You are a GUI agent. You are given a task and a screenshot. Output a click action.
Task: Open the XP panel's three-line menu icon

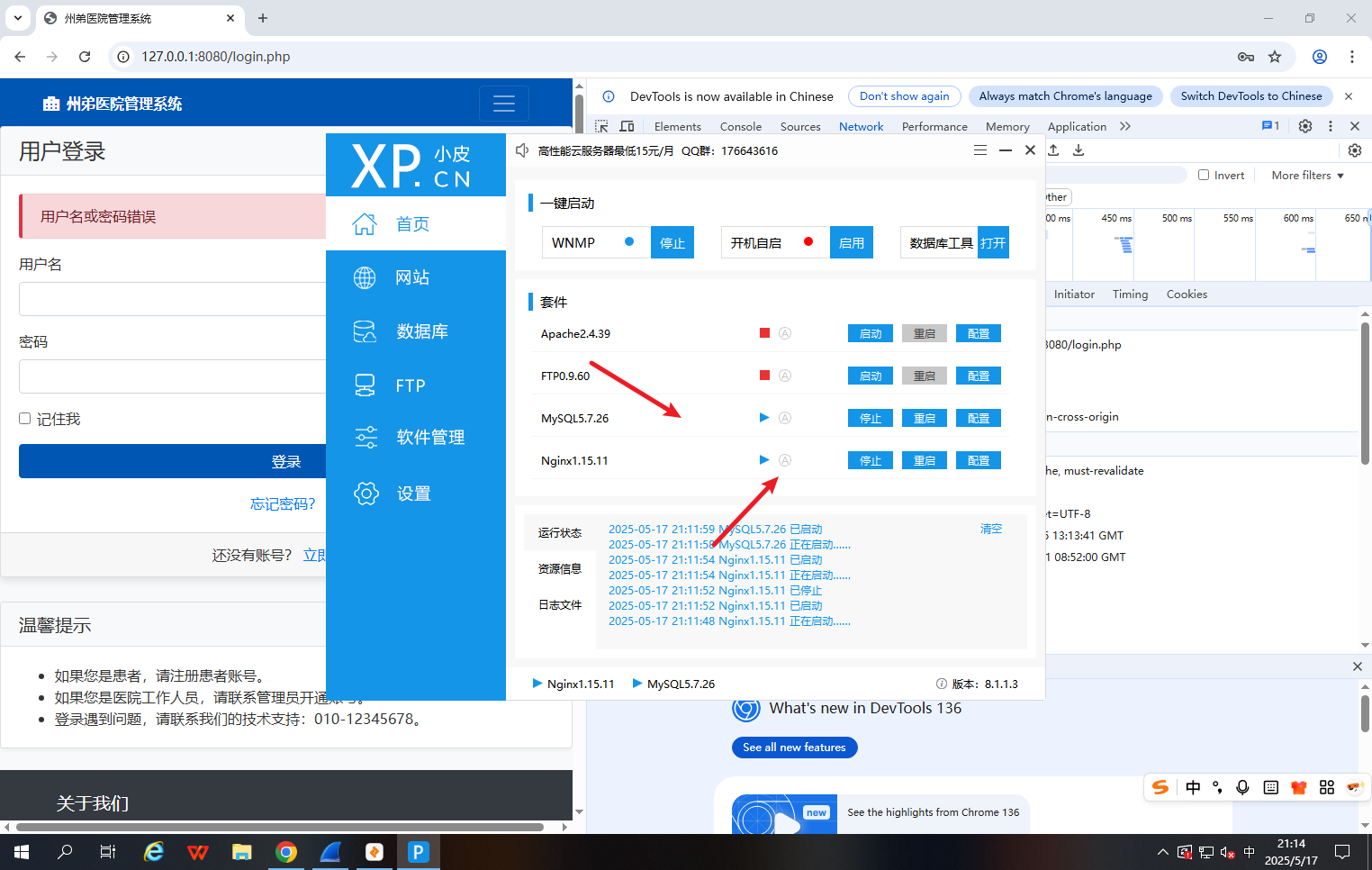click(x=980, y=150)
